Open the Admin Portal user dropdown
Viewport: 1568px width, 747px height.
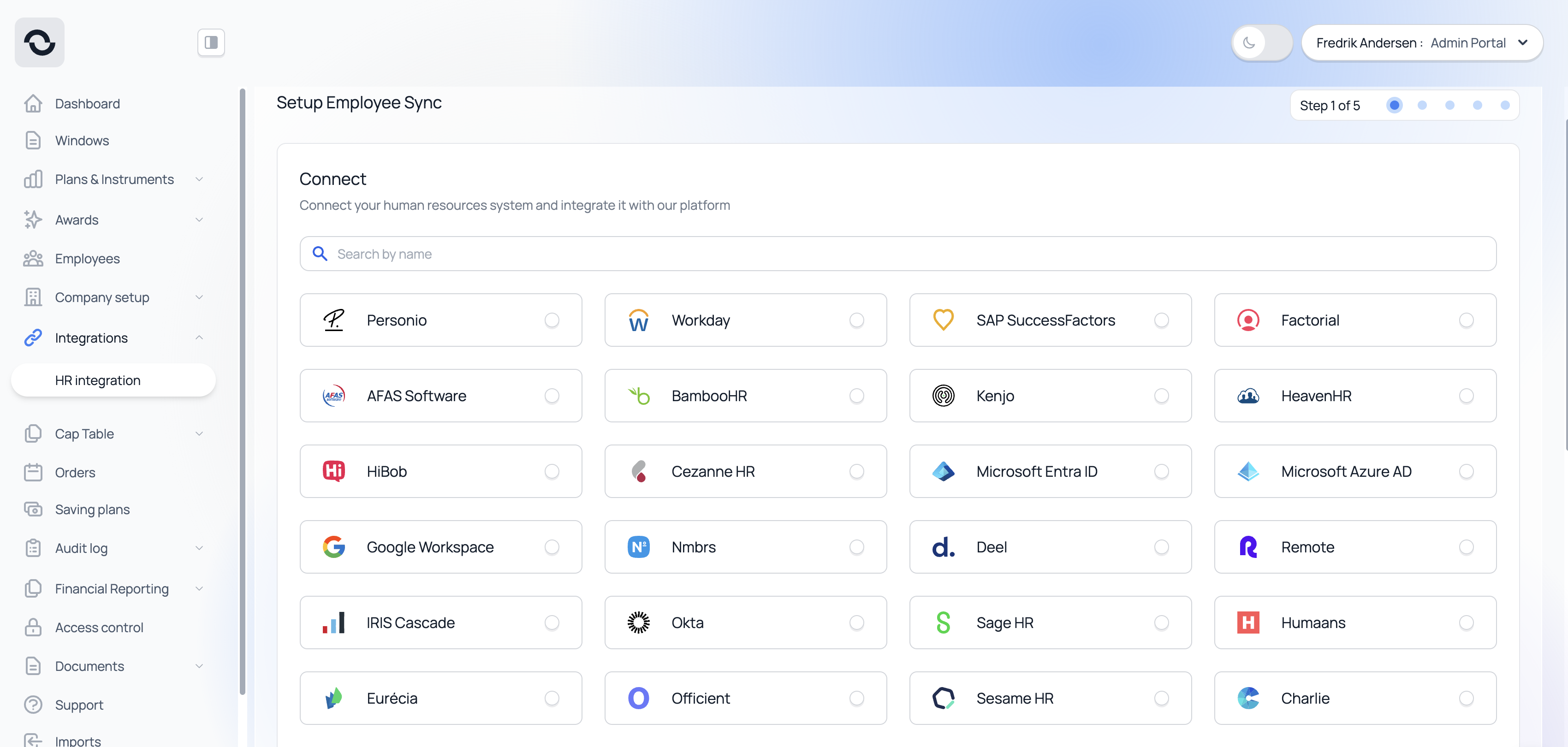click(x=1421, y=42)
